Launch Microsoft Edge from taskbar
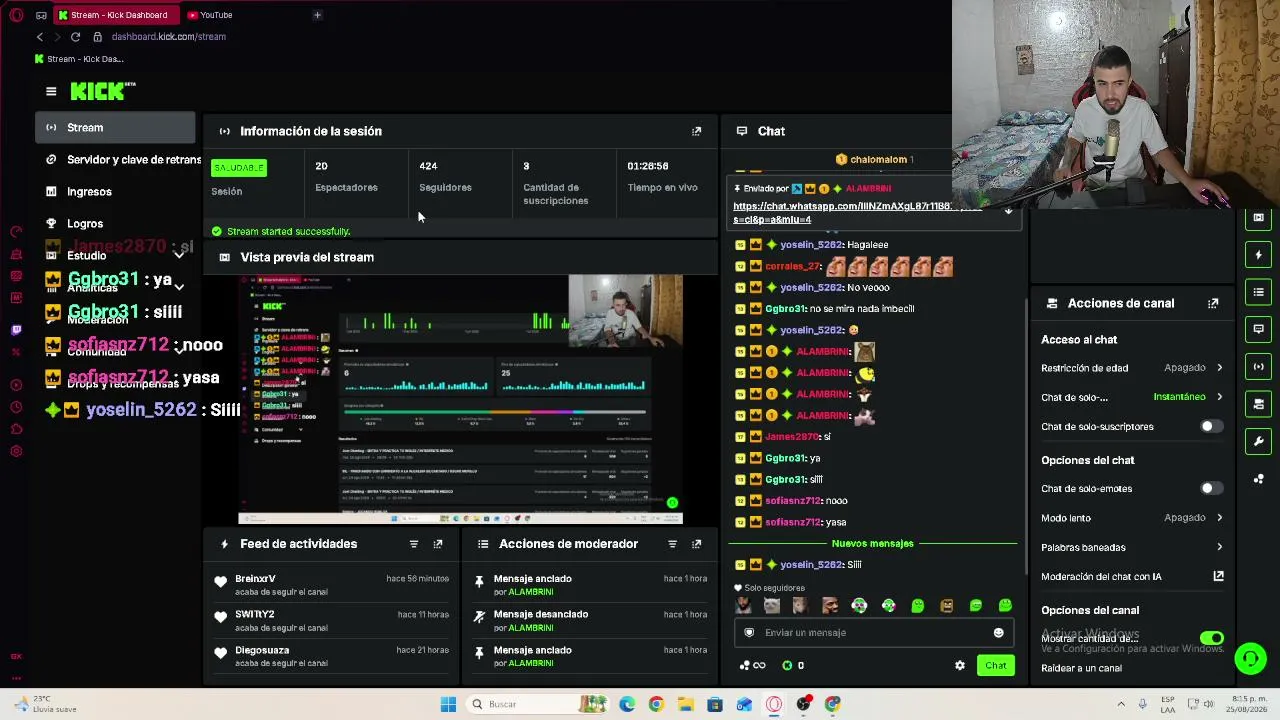The height and width of the screenshot is (720, 1280). 627,704
